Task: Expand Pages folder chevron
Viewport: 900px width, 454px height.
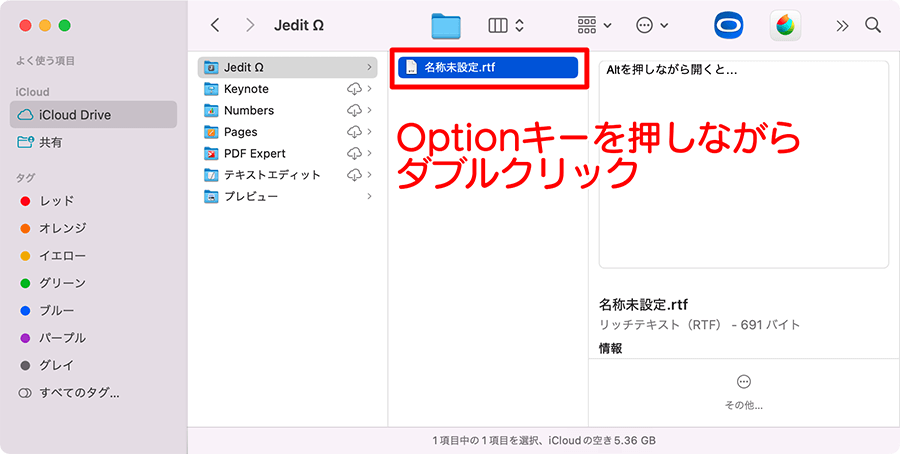Action: click(x=369, y=132)
